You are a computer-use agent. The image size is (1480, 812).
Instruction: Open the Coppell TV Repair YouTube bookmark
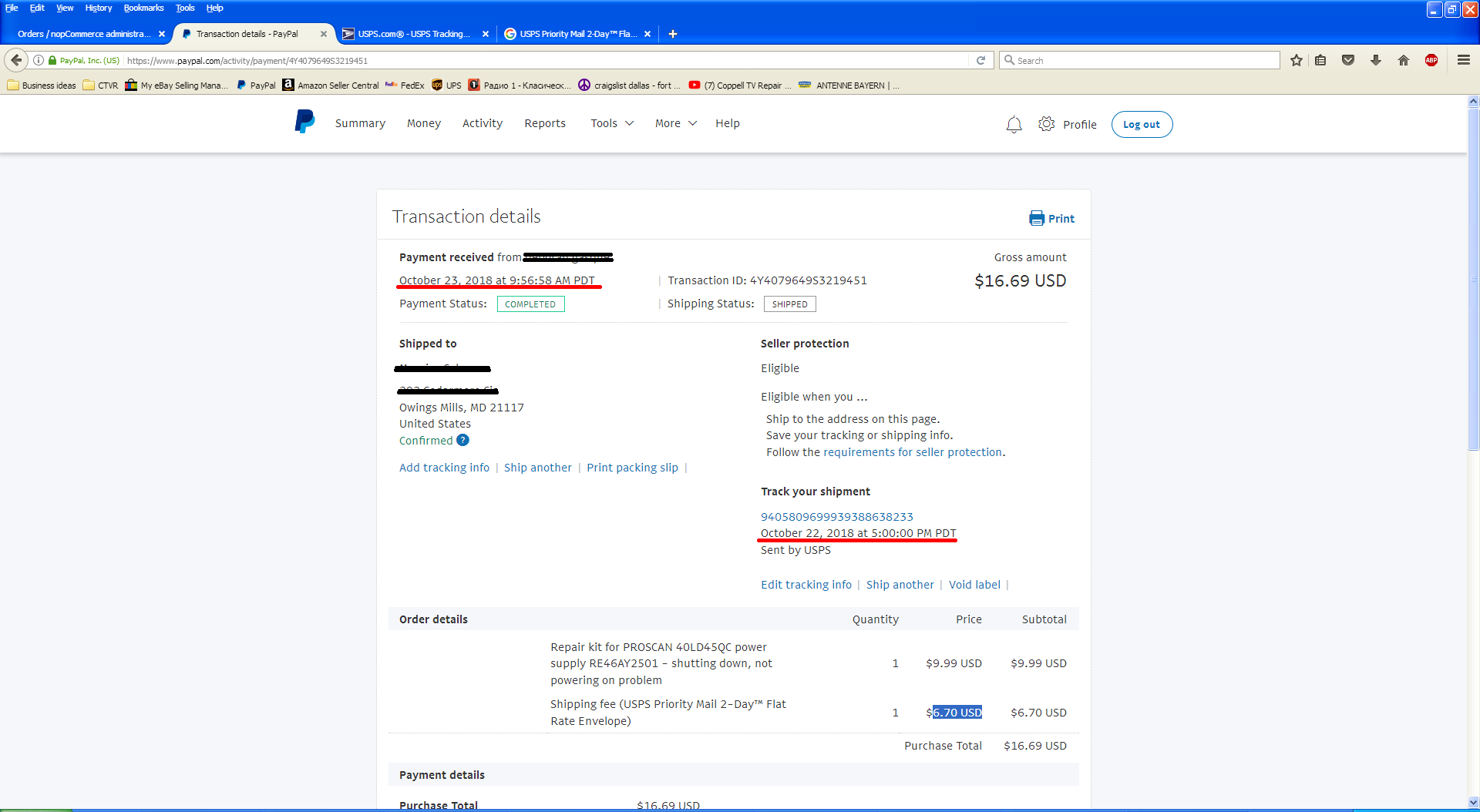[x=740, y=86]
